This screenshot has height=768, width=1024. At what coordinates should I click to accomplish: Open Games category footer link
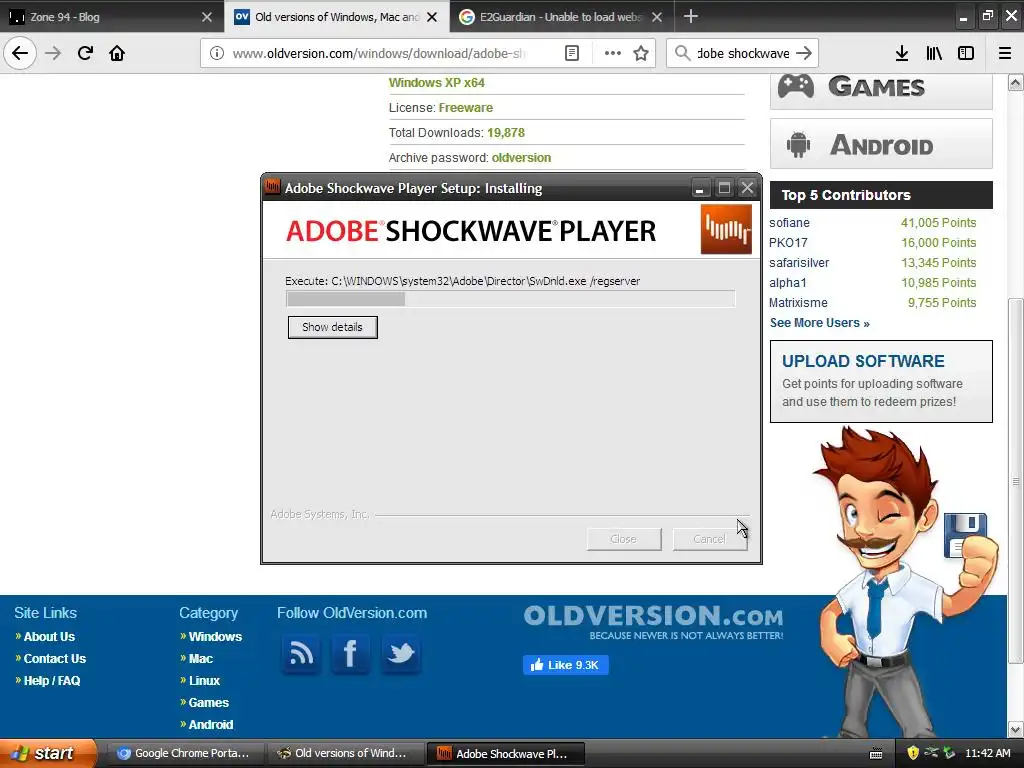tap(208, 703)
